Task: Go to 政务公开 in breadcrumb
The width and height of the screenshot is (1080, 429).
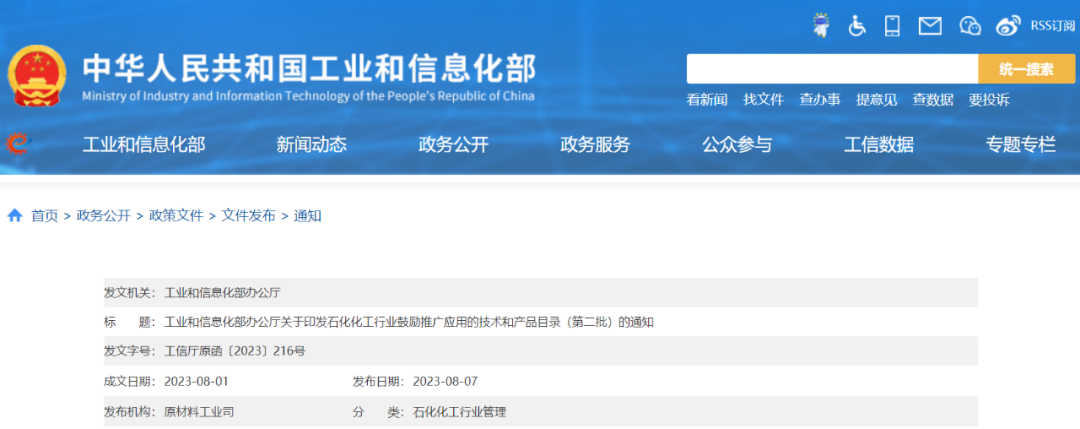Action: click(103, 216)
